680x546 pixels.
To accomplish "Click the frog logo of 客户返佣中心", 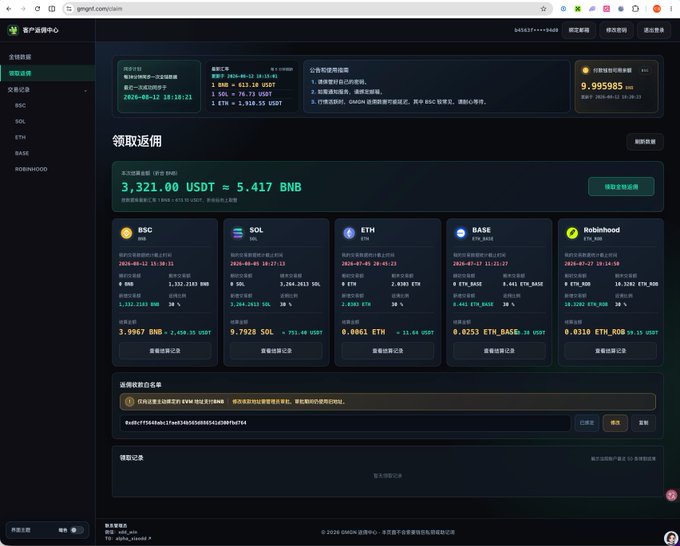I will coord(13,30).
